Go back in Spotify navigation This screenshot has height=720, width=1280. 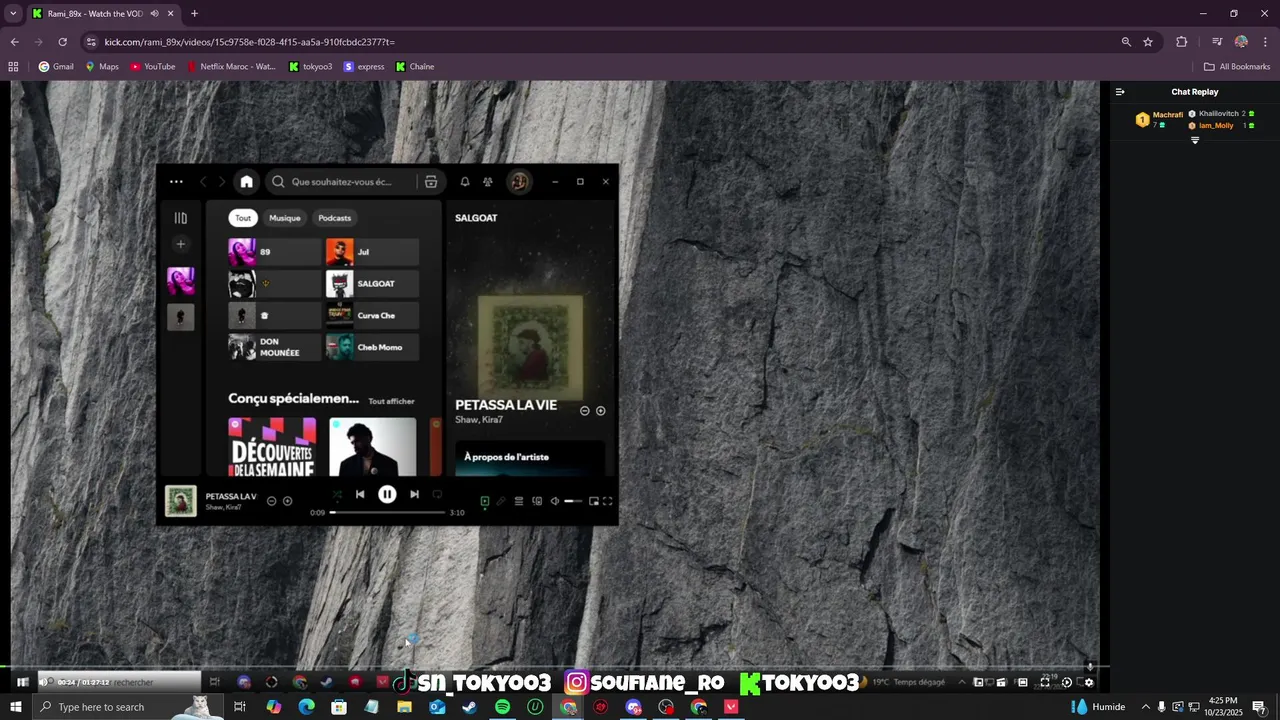pos(204,182)
